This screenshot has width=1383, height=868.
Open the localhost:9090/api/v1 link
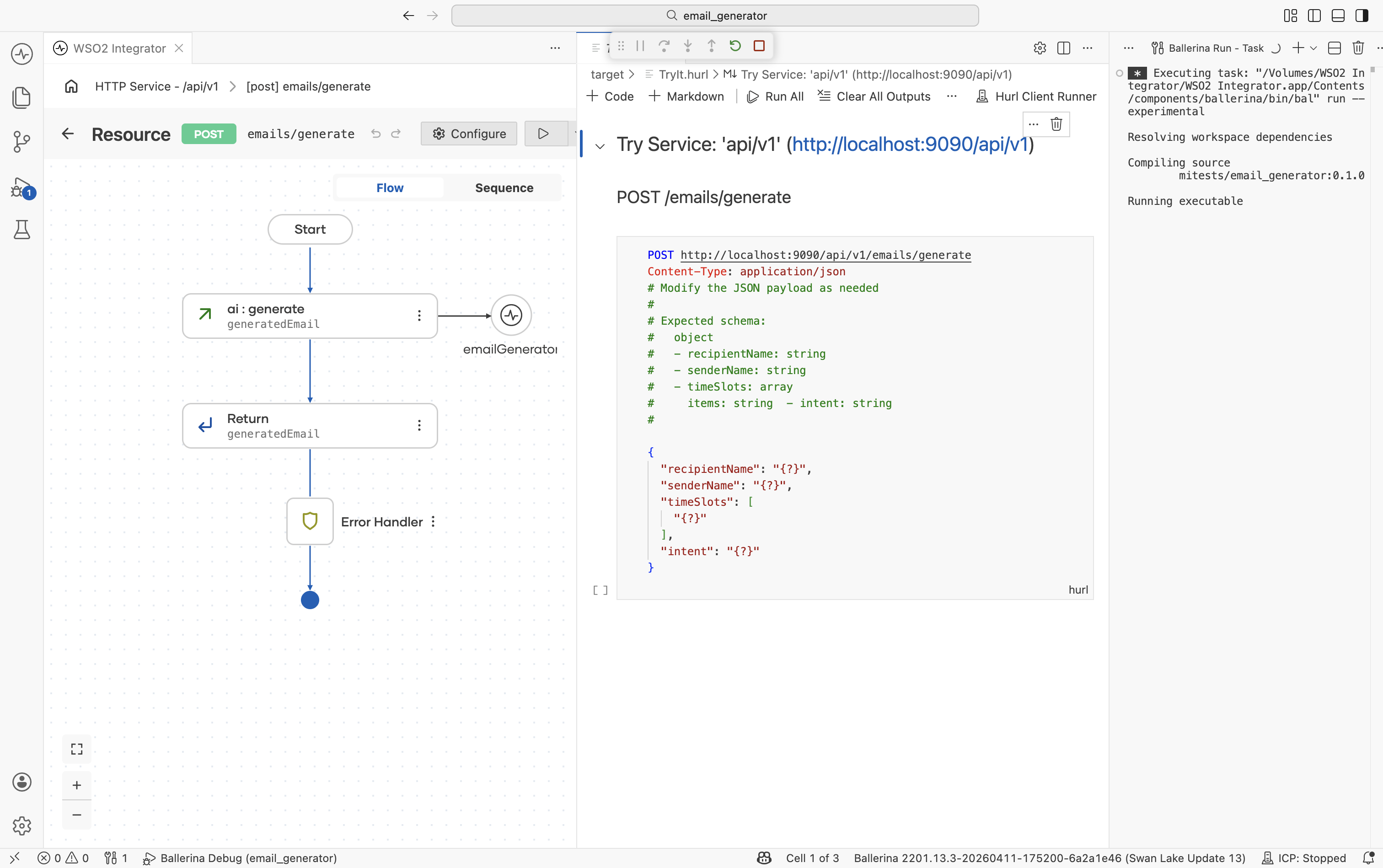click(x=910, y=145)
